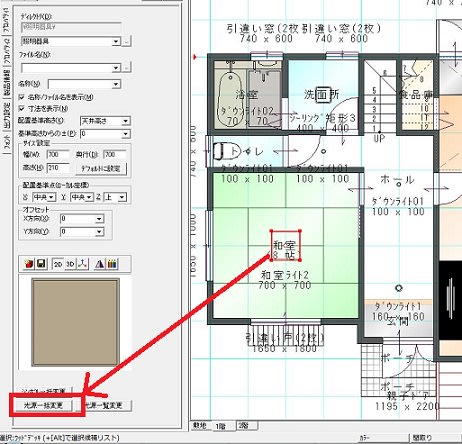The image size is (462, 444).
Task: Toggle 寸法を表示 checkbox
Action: pyautogui.click(x=22, y=109)
